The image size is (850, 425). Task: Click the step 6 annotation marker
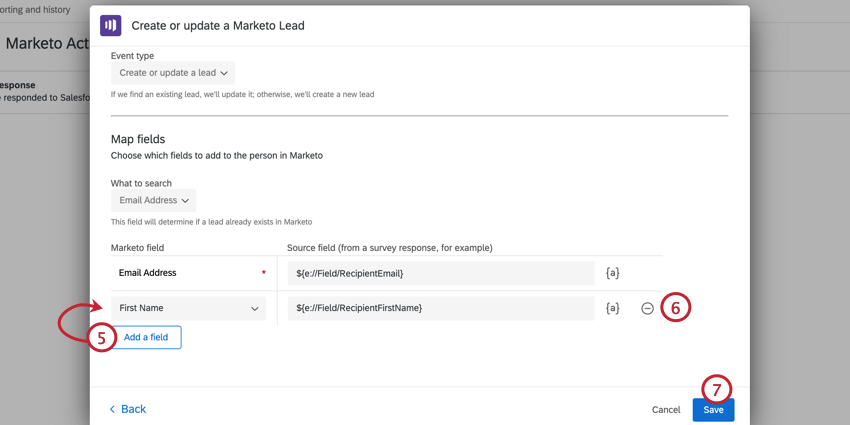click(x=675, y=308)
